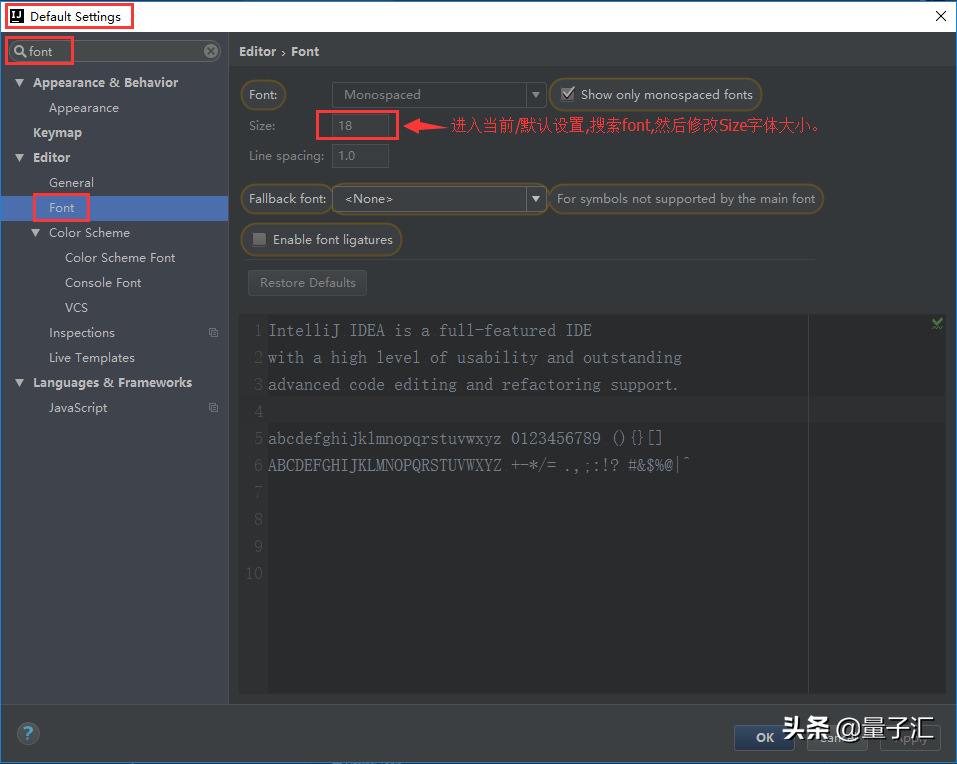Viewport: 957px width, 764px height.
Task: Click preview line 'advanced code editing and refactoring support.'
Action: (473, 384)
